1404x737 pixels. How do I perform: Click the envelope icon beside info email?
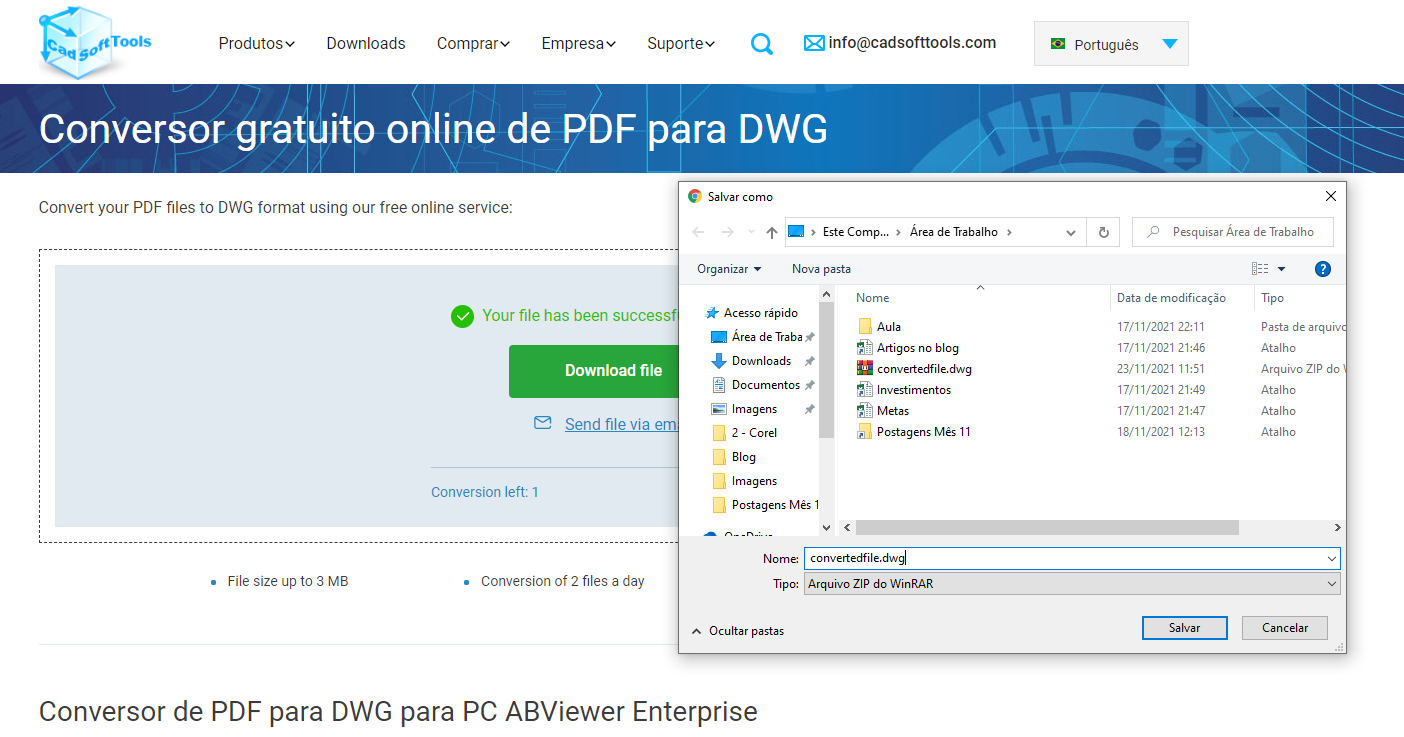[x=814, y=43]
